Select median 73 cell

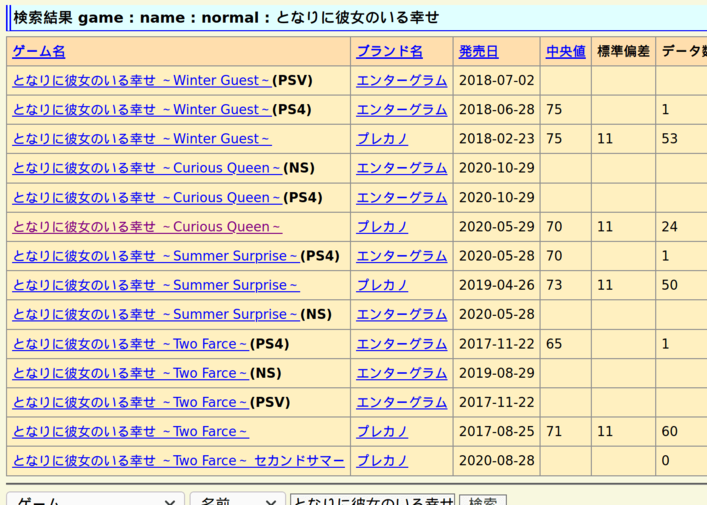coord(566,285)
